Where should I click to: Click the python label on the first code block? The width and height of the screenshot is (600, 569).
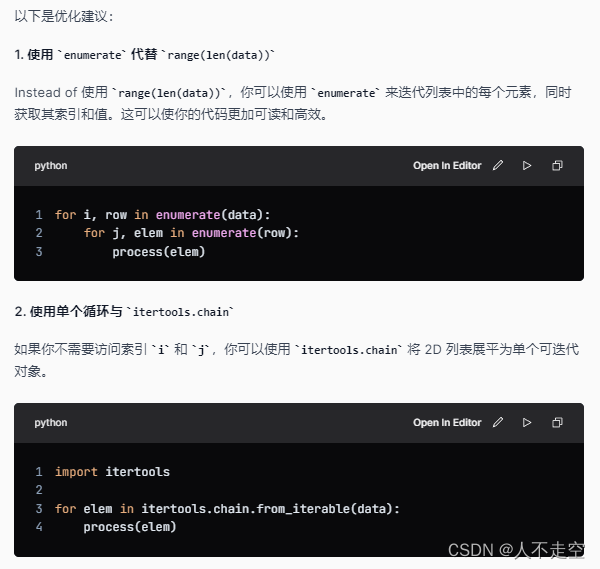pos(51,166)
